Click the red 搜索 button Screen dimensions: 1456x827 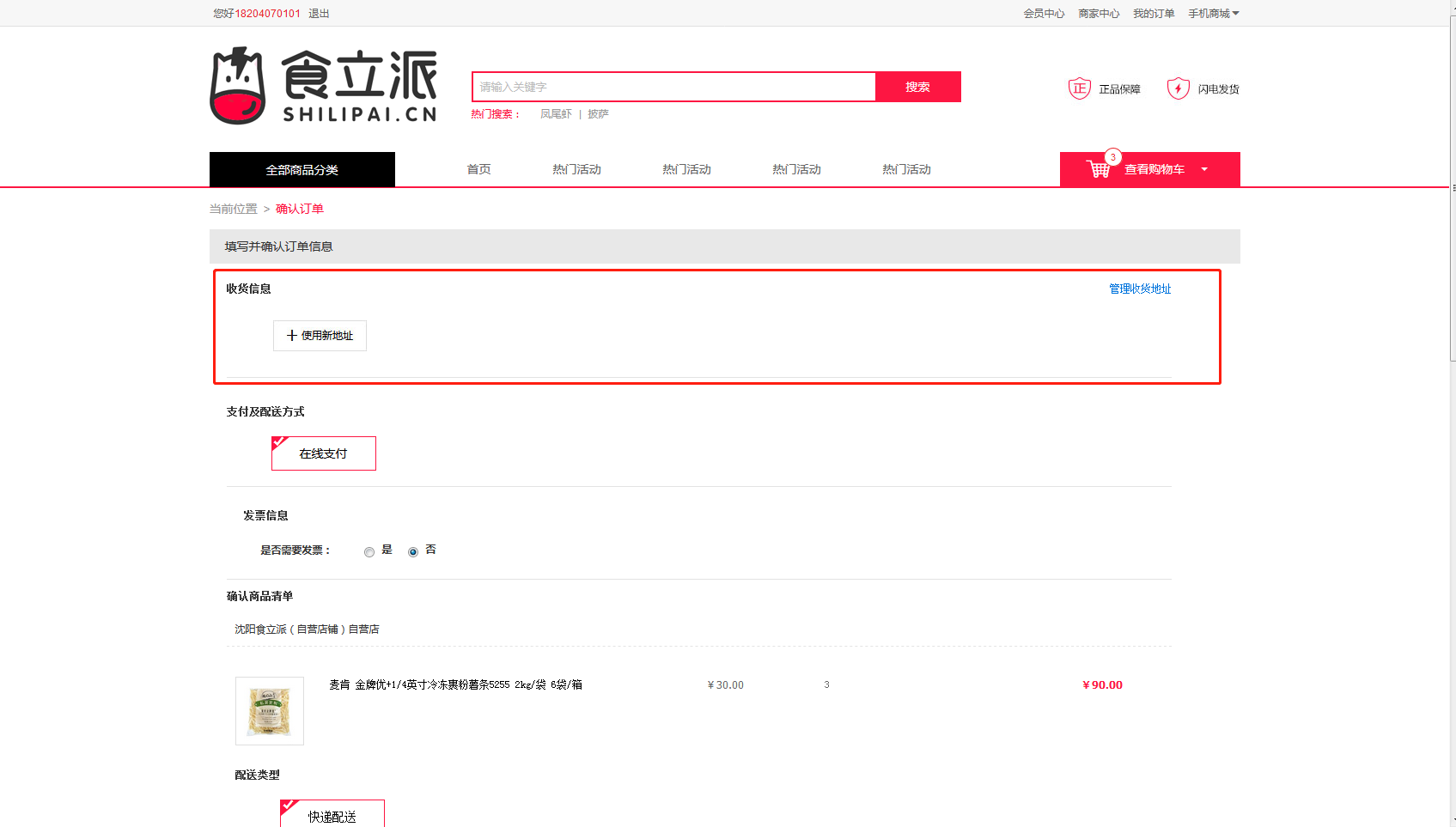coord(917,87)
